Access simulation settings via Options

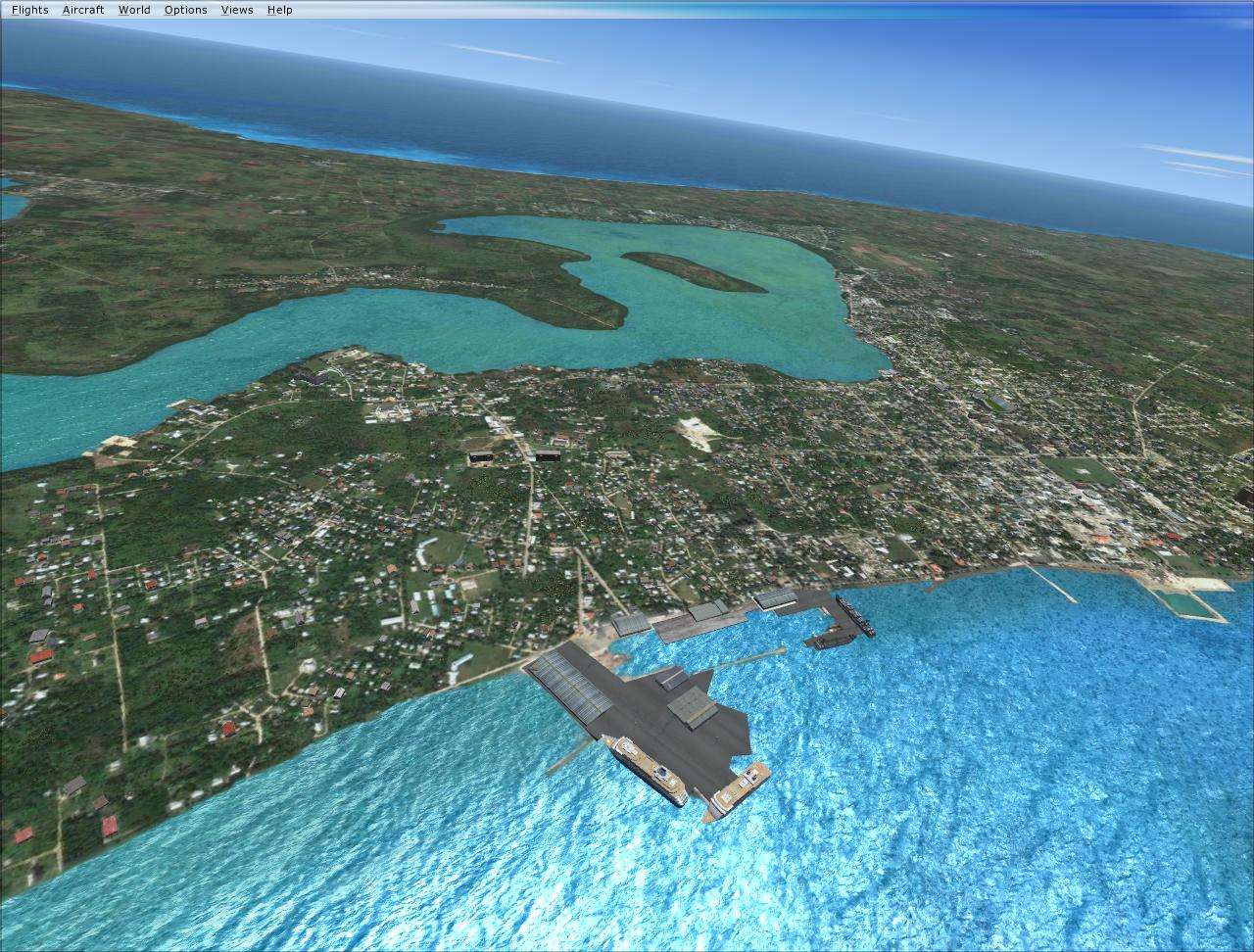coord(184,9)
